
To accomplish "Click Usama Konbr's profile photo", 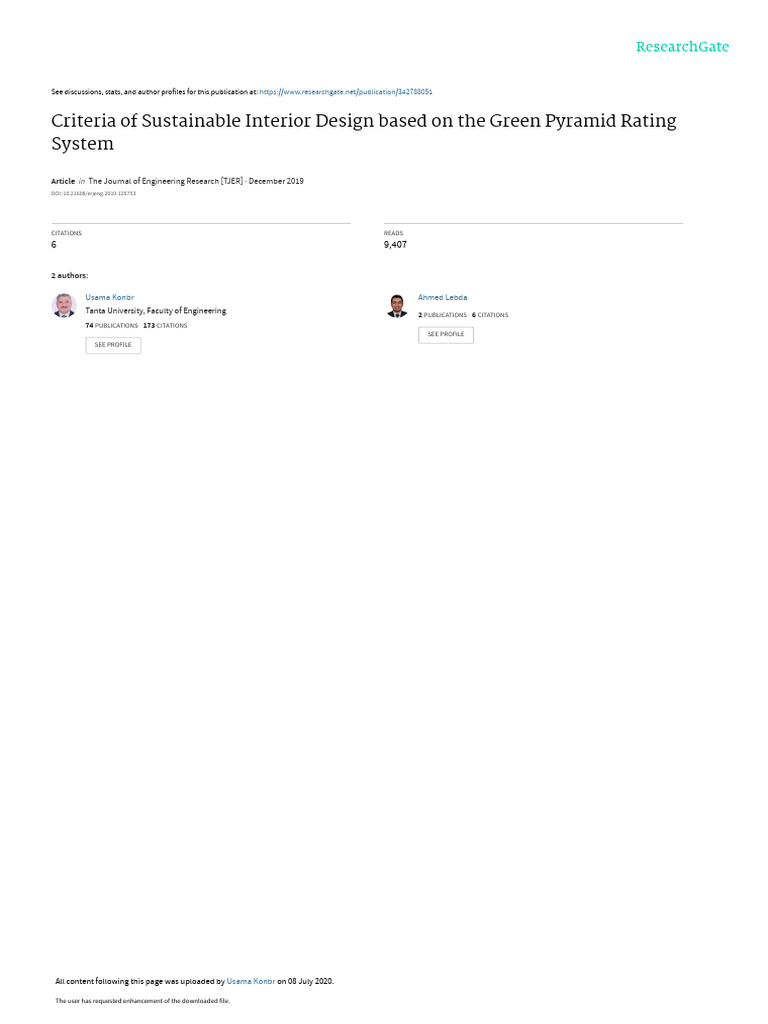I will [x=64, y=305].
